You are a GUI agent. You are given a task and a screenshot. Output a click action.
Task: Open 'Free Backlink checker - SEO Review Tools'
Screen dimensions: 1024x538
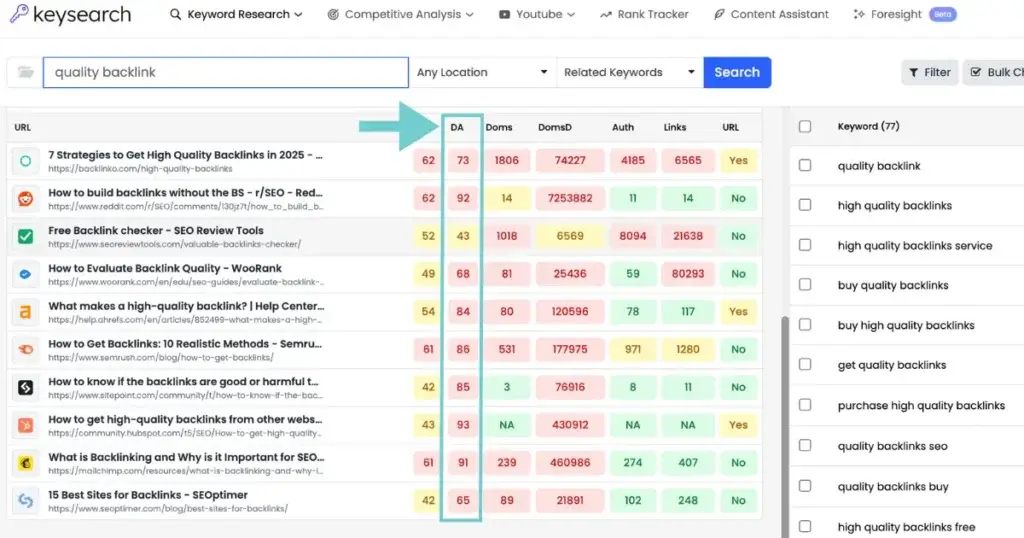156,230
